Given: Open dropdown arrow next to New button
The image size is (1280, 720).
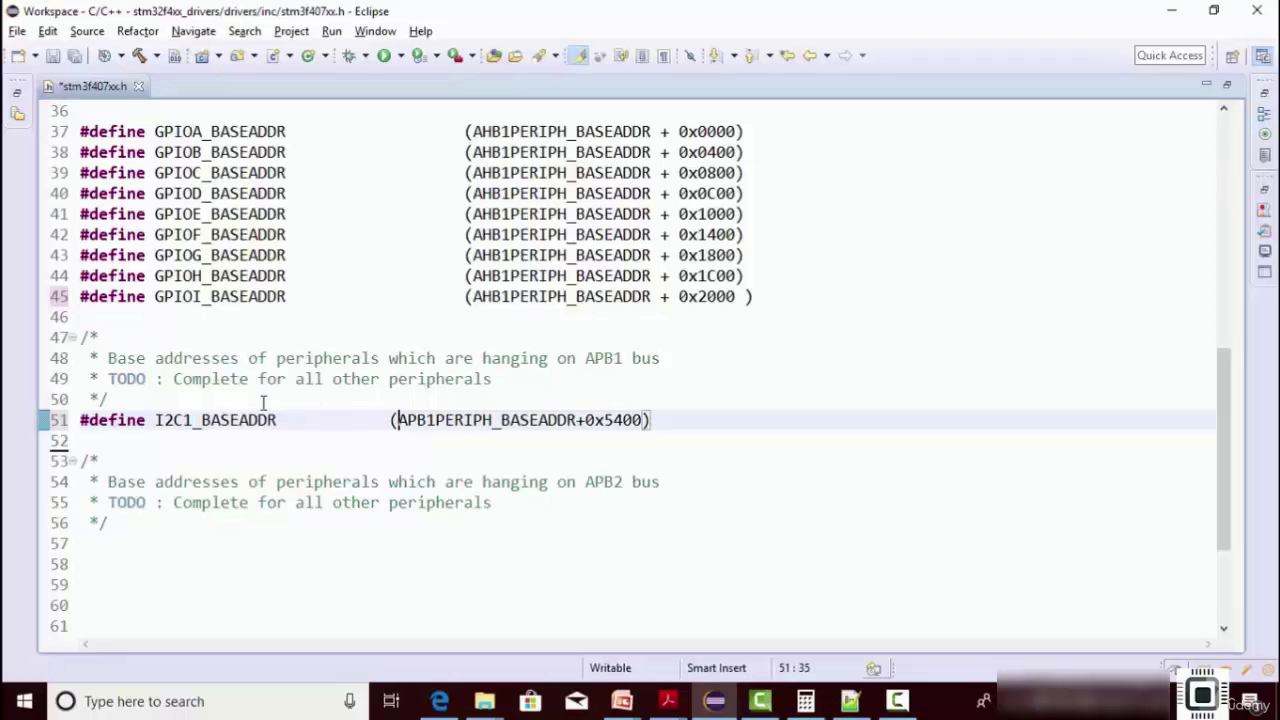Looking at the screenshot, I should point(34,56).
